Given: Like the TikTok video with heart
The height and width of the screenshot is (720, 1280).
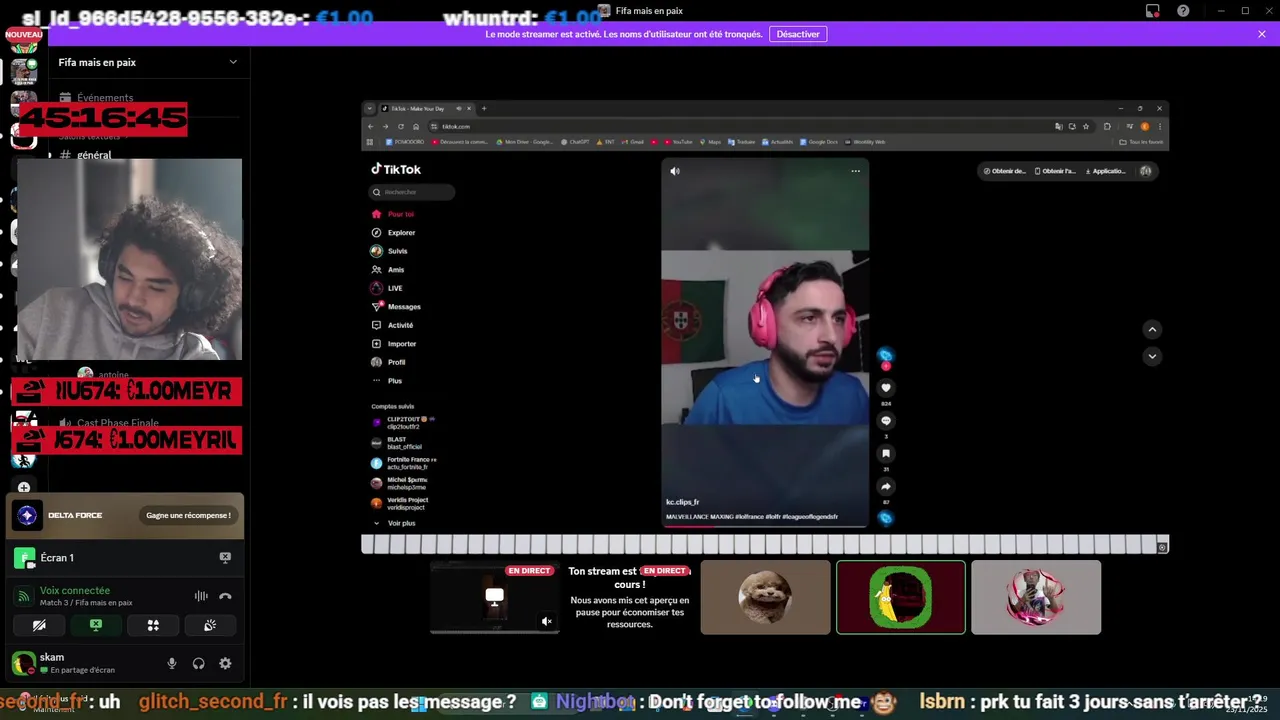Looking at the screenshot, I should click(885, 388).
